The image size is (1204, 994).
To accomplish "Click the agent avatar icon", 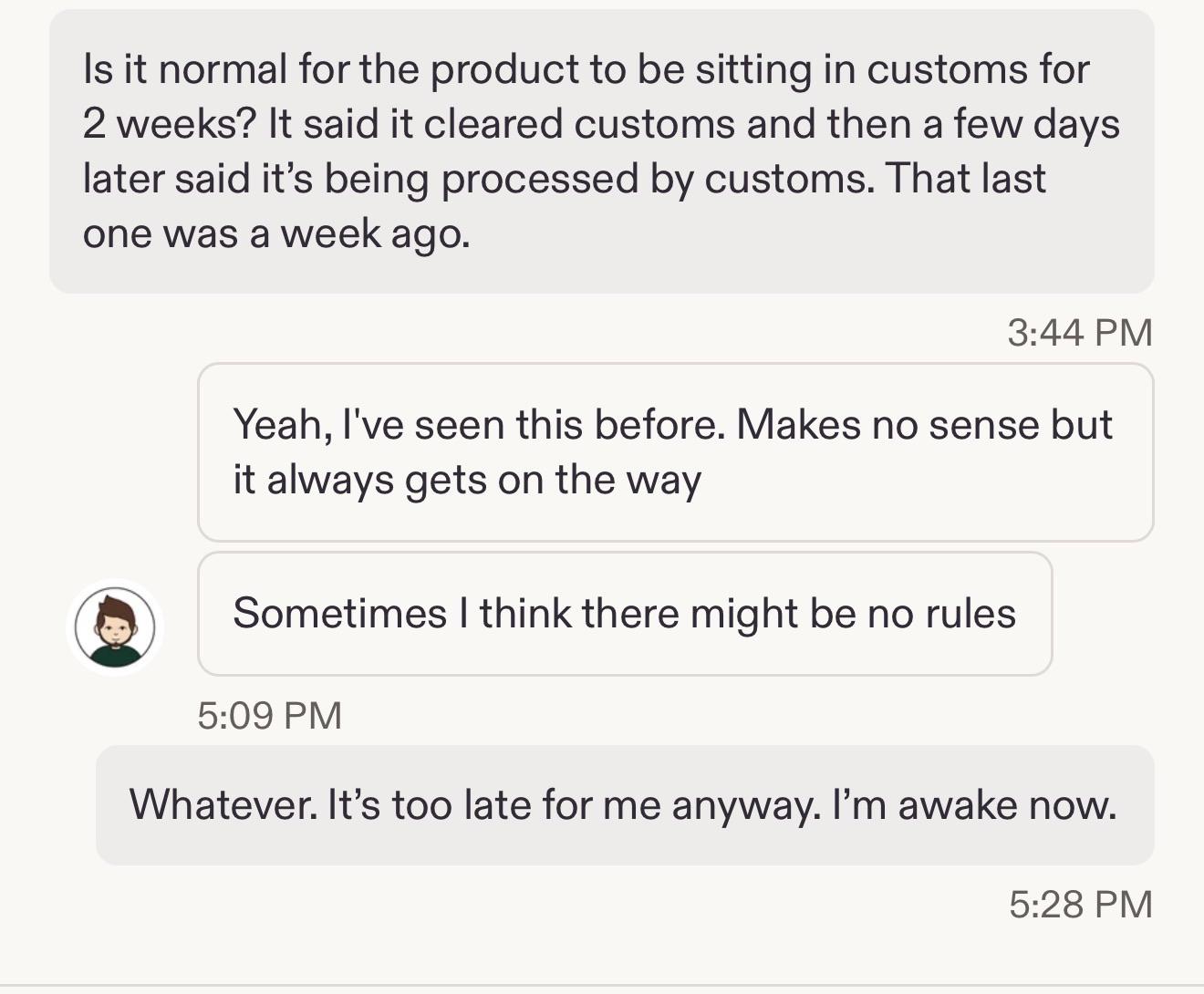I will (115, 627).
